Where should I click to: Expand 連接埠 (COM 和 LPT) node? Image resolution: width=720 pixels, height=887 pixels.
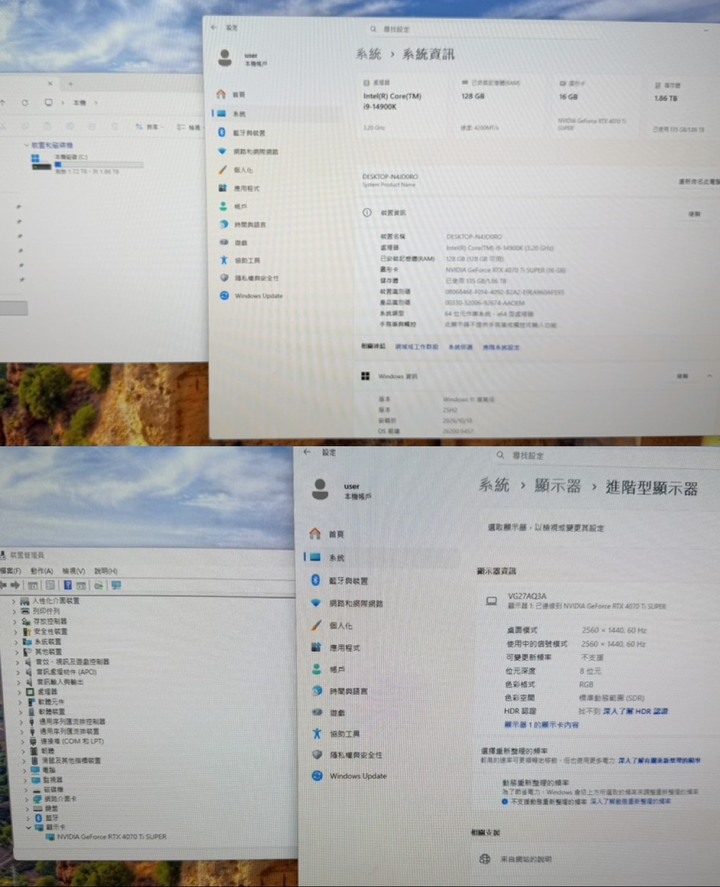[23, 741]
